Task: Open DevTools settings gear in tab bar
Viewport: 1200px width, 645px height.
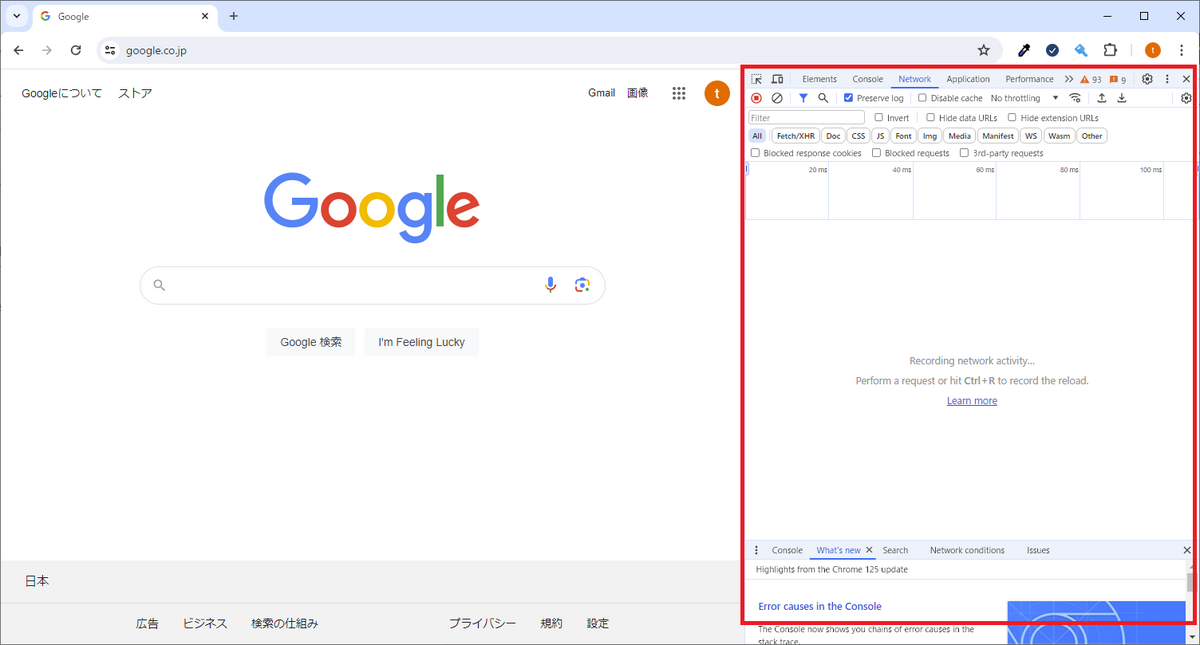Action: point(1147,79)
